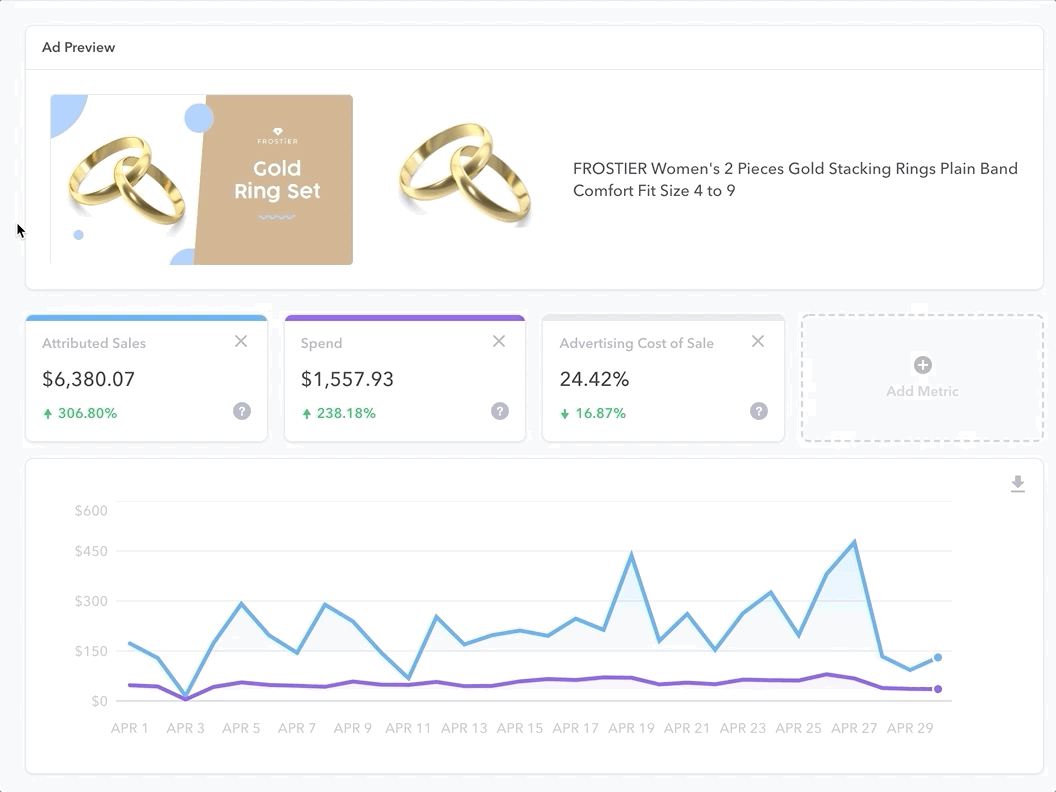
Task: Click the Add Metric plus icon
Action: pyautogui.click(x=923, y=365)
